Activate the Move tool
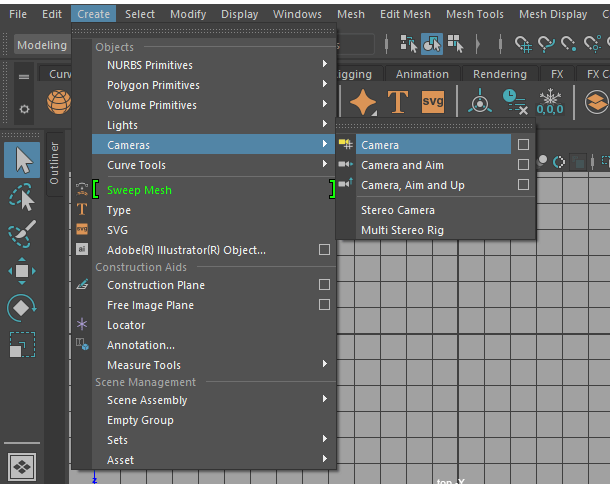The height and width of the screenshot is (484, 610). (22, 270)
